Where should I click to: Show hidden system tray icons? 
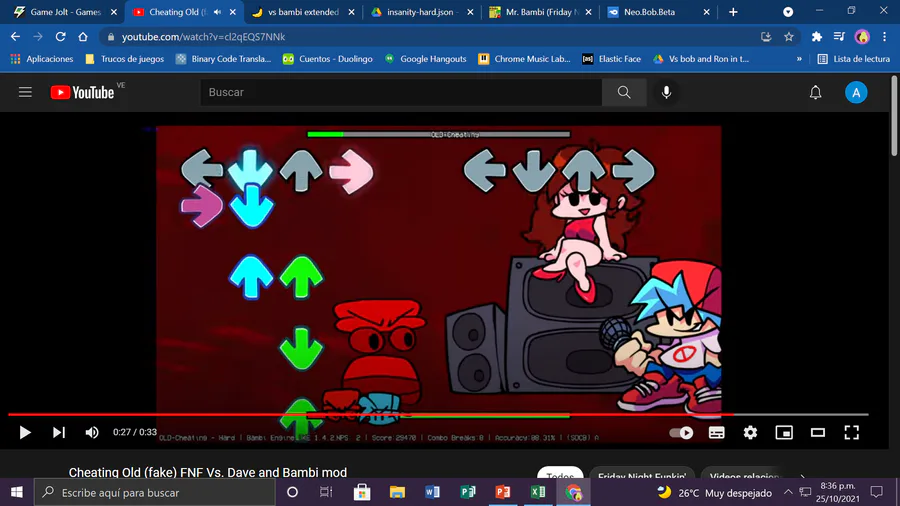788,492
